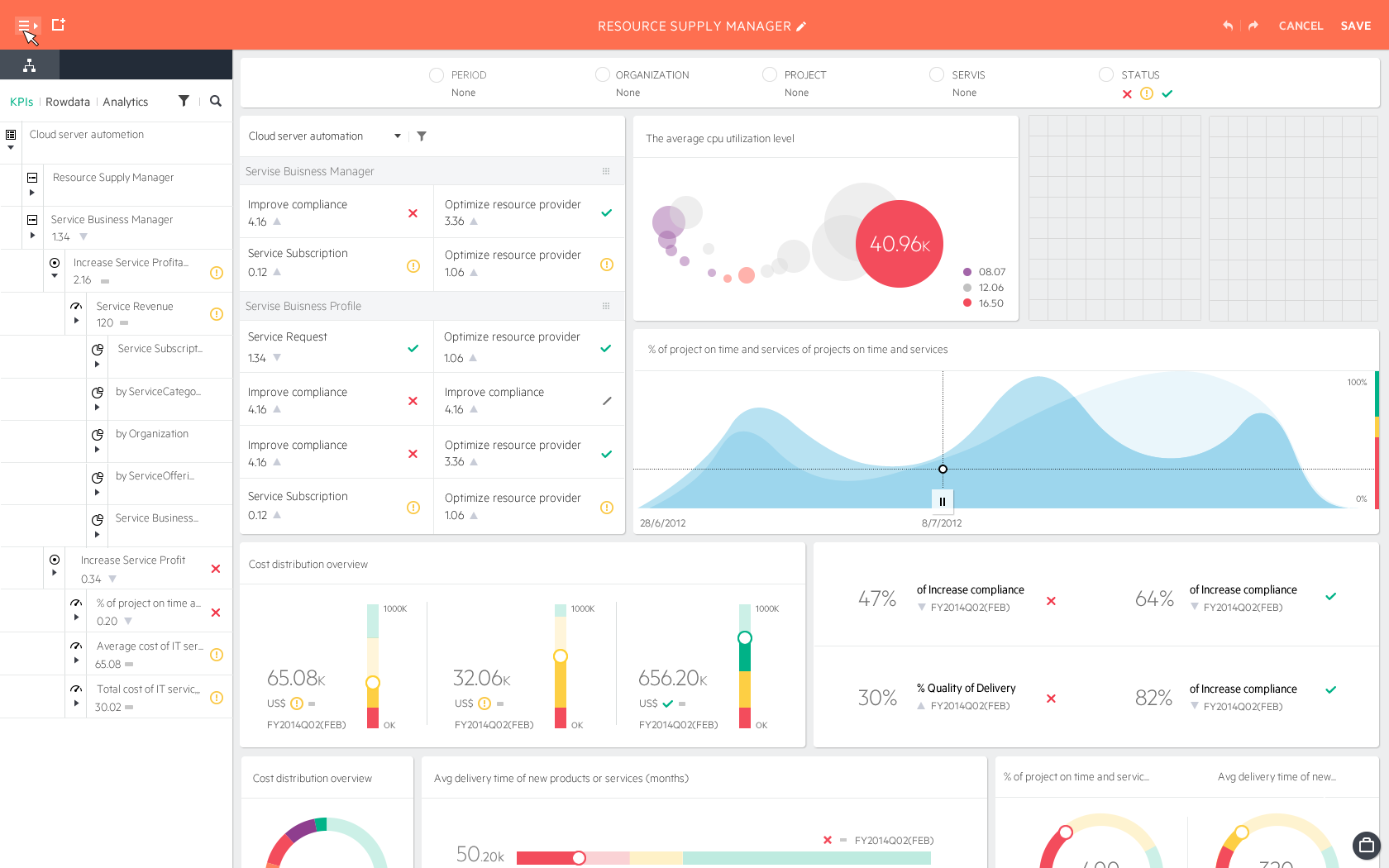
Task: Click the redo arrow icon
Action: point(1253,26)
